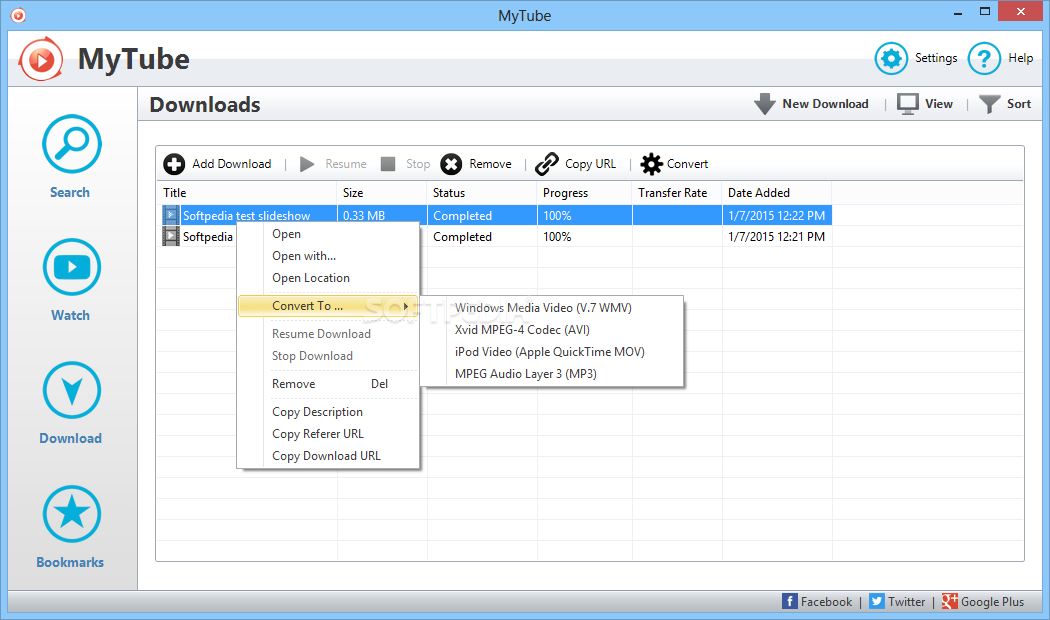Click the New Download label

[x=826, y=104]
